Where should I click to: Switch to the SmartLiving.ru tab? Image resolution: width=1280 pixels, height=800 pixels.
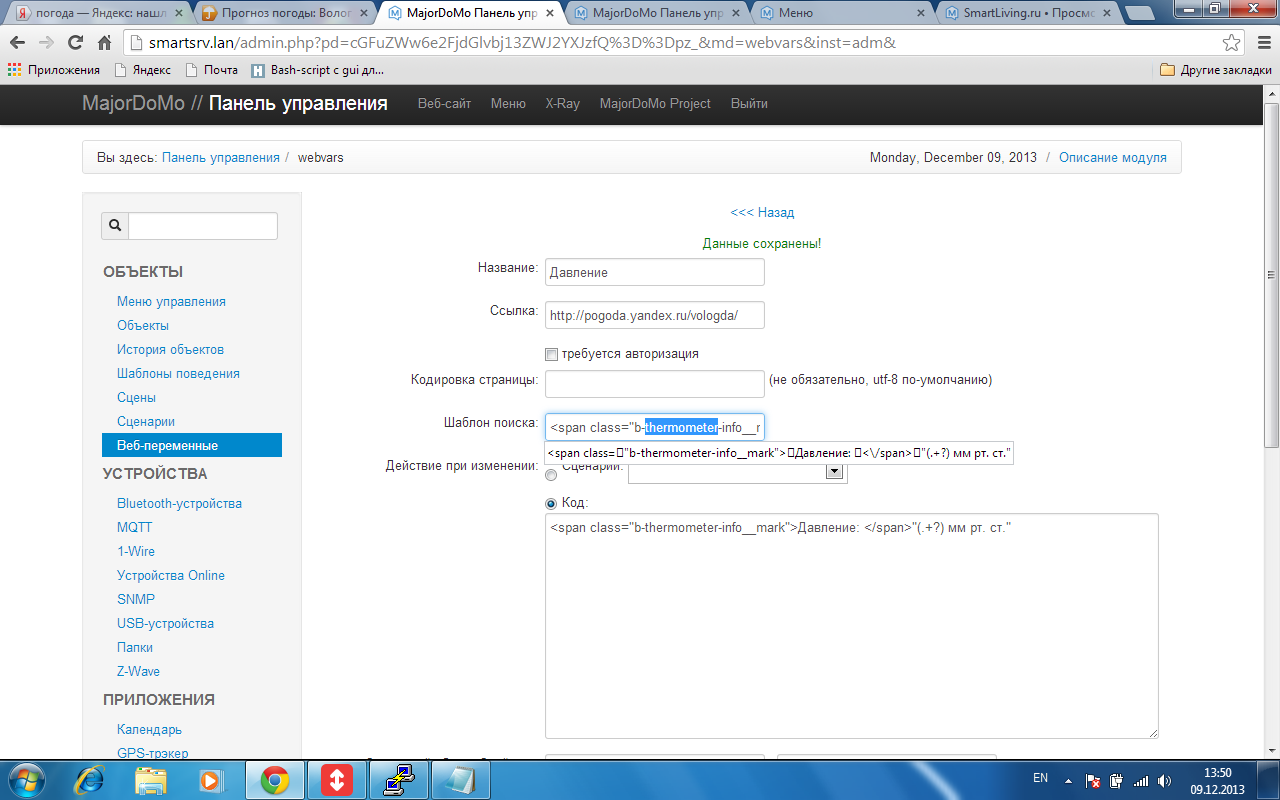1027,14
